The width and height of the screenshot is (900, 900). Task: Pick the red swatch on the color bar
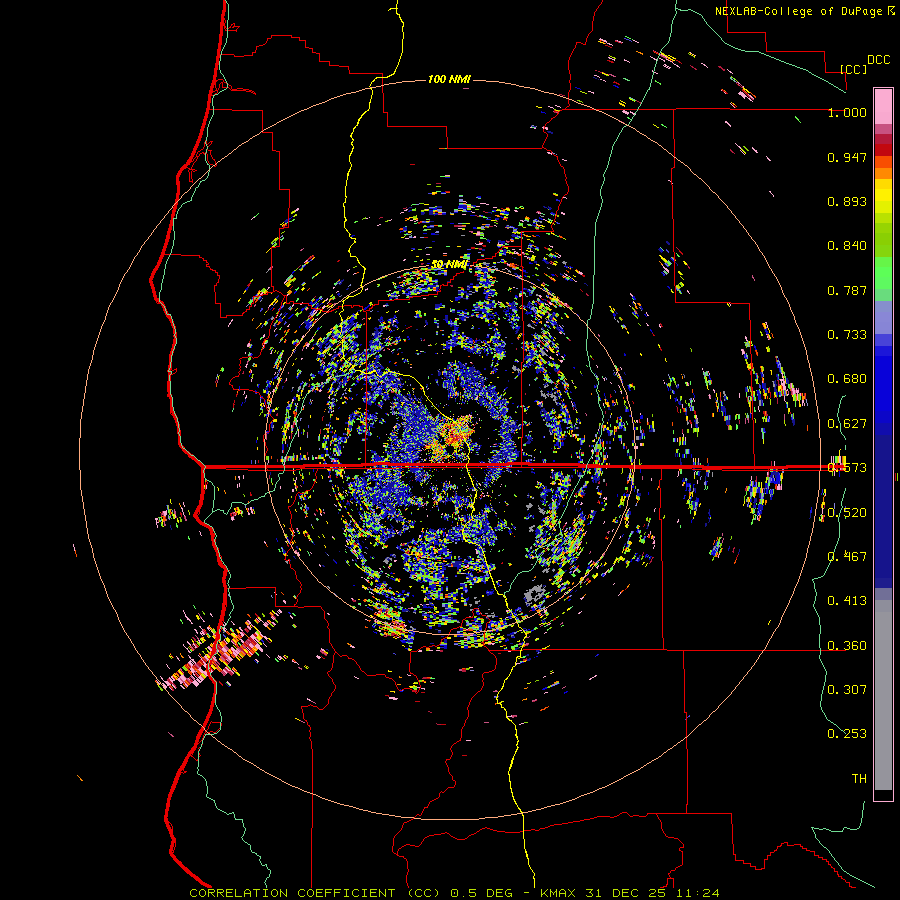coord(883,150)
